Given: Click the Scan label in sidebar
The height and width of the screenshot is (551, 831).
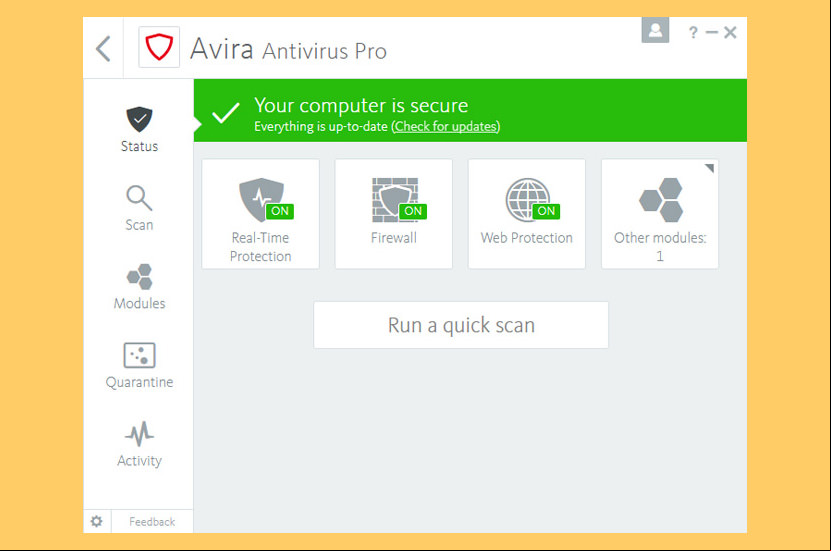Looking at the screenshot, I should click(139, 225).
